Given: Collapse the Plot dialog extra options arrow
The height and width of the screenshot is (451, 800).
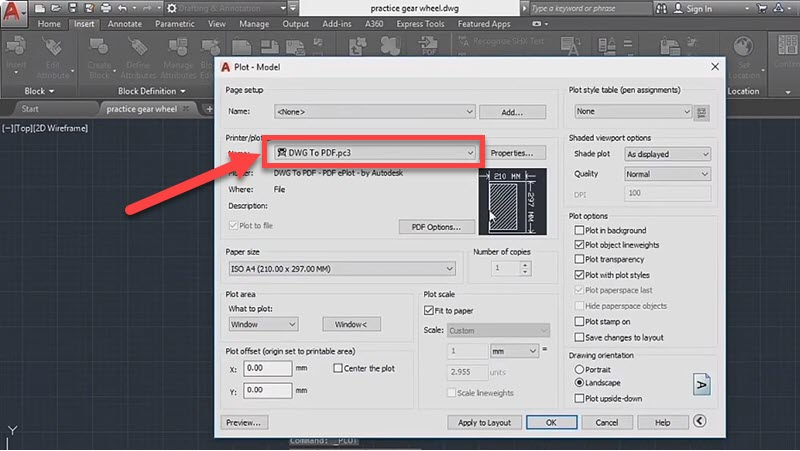Looking at the screenshot, I should (700, 422).
